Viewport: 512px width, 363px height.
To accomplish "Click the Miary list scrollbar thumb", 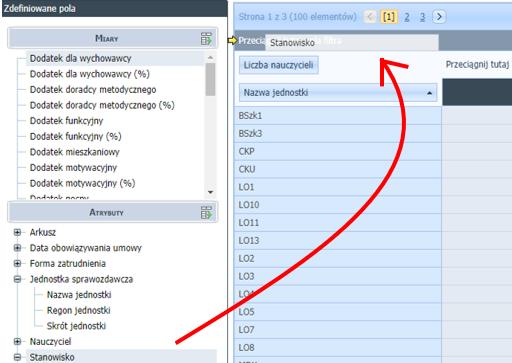I will coord(210,79).
